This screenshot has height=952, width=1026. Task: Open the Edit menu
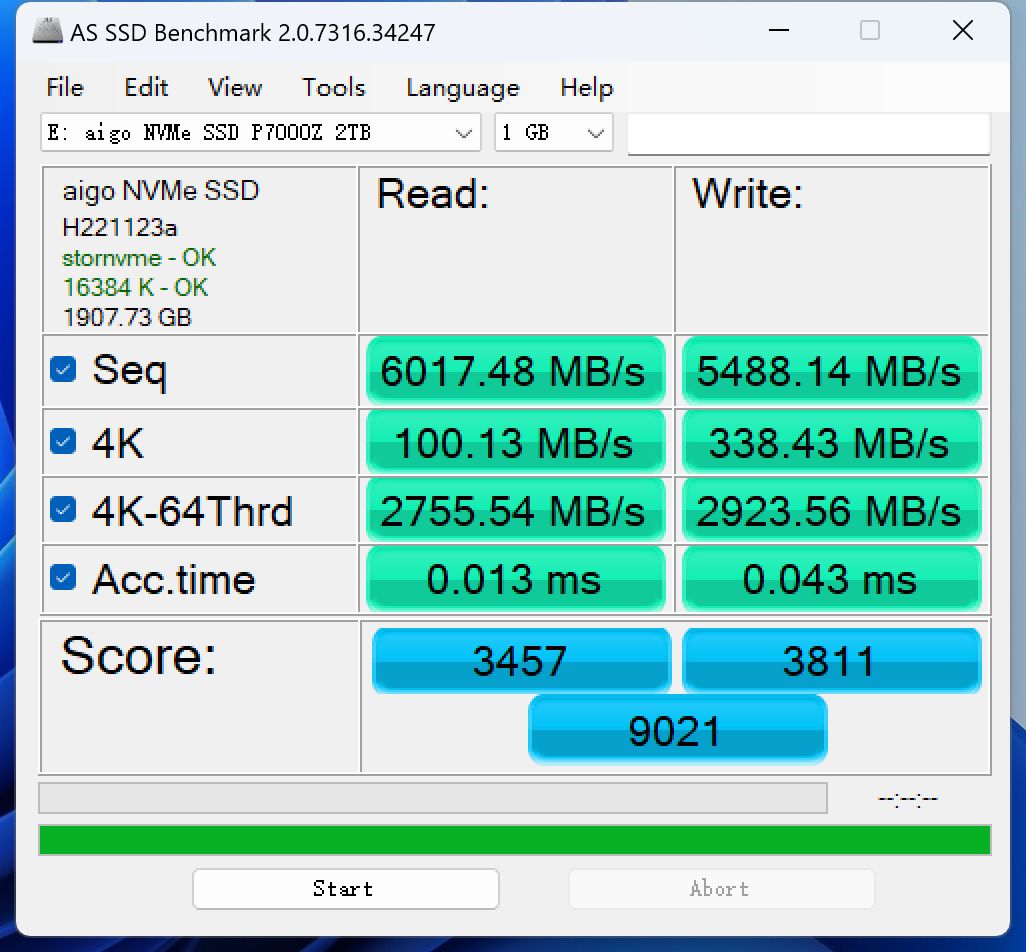coord(146,88)
